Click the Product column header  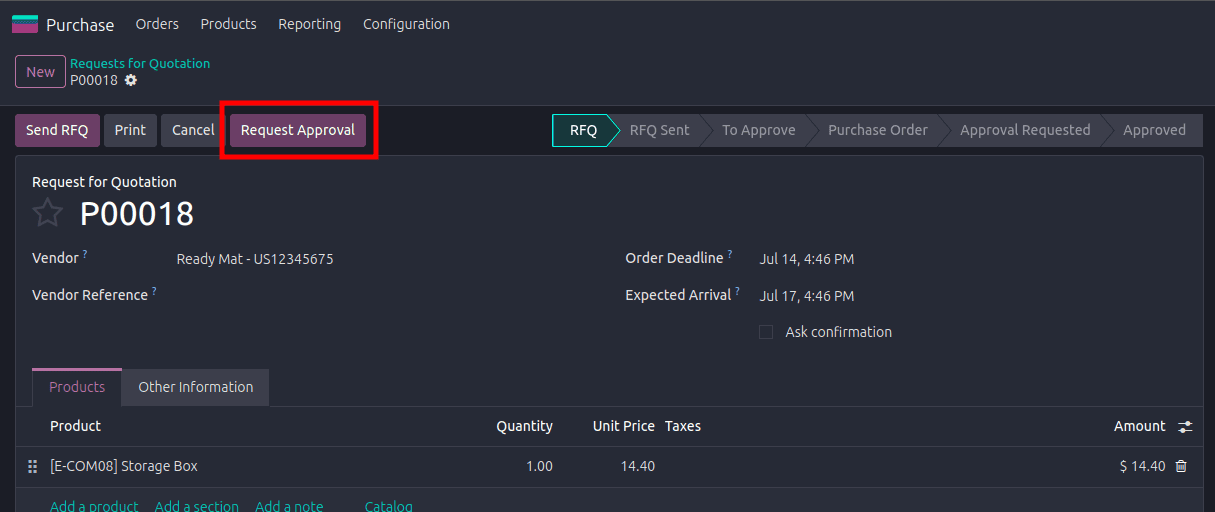(75, 426)
